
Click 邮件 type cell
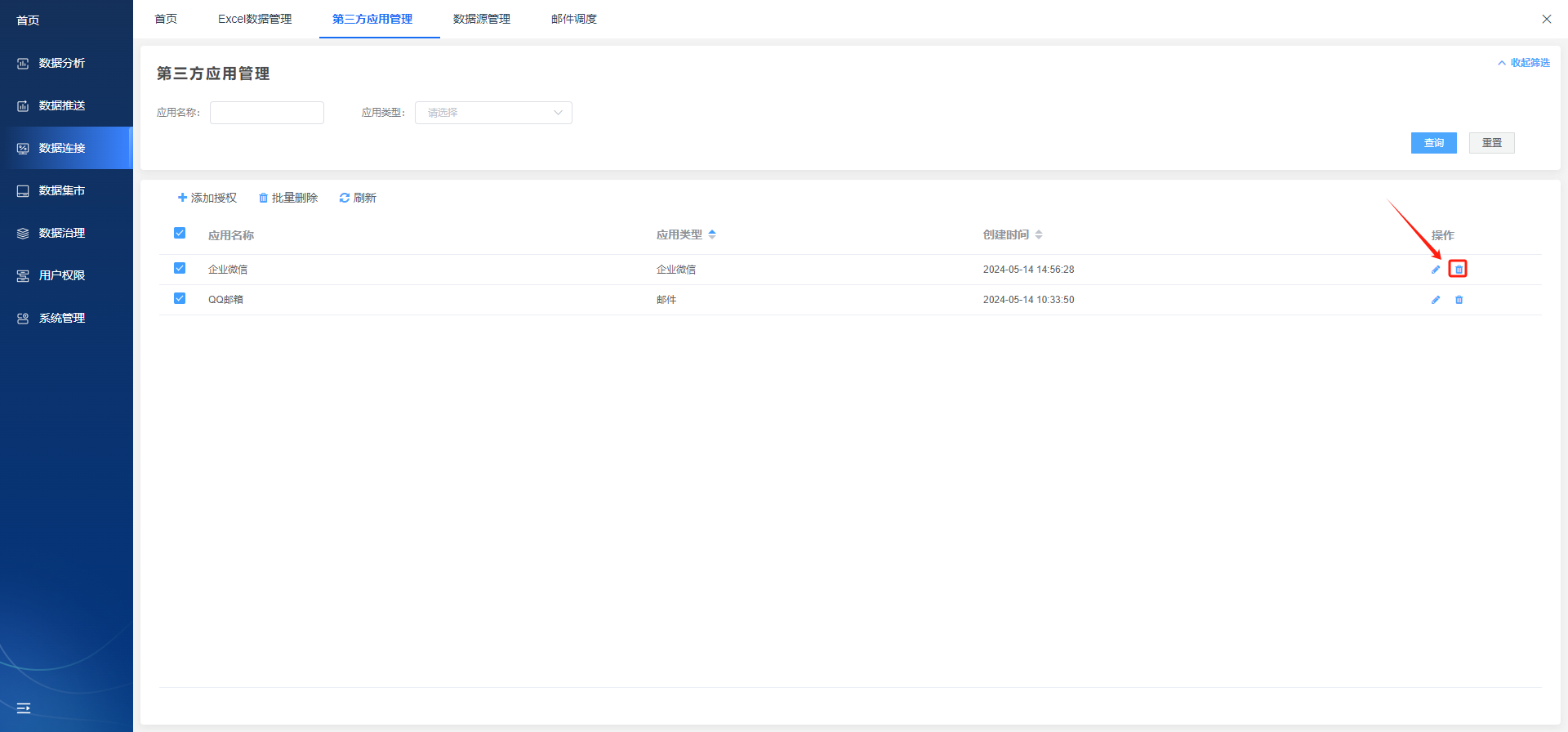click(x=666, y=300)
